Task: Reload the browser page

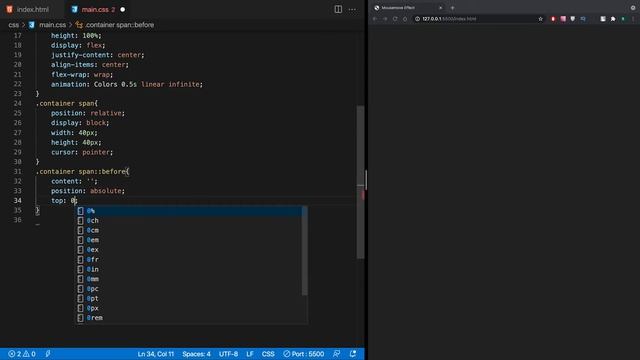Action: (x=395, y=19)
